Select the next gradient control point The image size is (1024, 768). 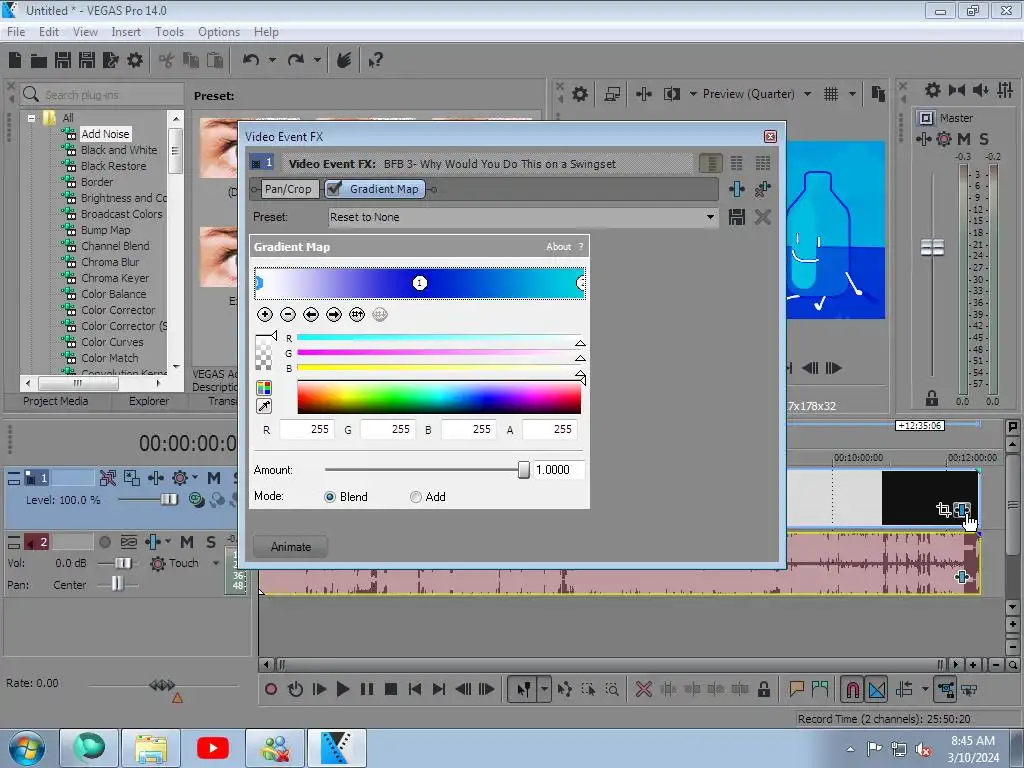pos(334,315)
